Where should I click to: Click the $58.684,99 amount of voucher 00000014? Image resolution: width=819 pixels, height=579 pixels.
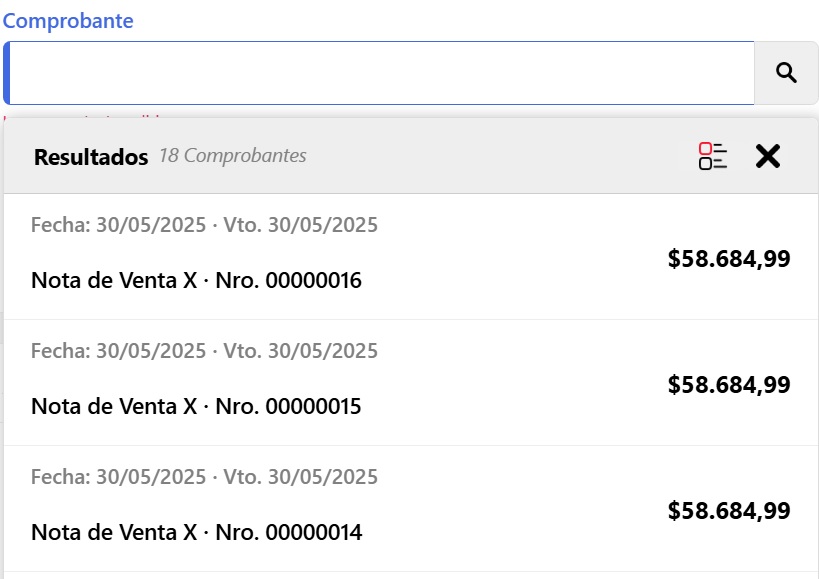[729, 511]
